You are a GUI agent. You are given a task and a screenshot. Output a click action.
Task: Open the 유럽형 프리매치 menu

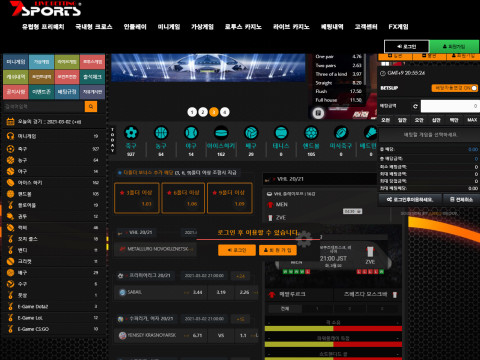coord(43,27)
